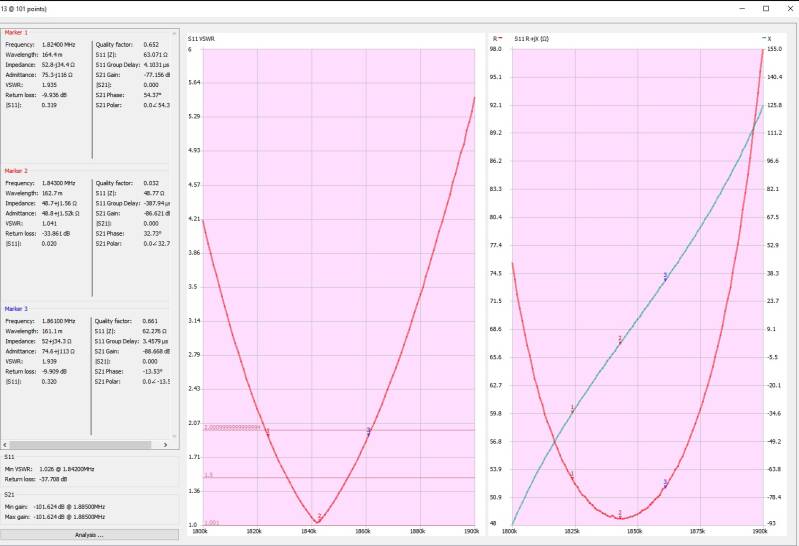Maximize the application window

pos(766,8)
